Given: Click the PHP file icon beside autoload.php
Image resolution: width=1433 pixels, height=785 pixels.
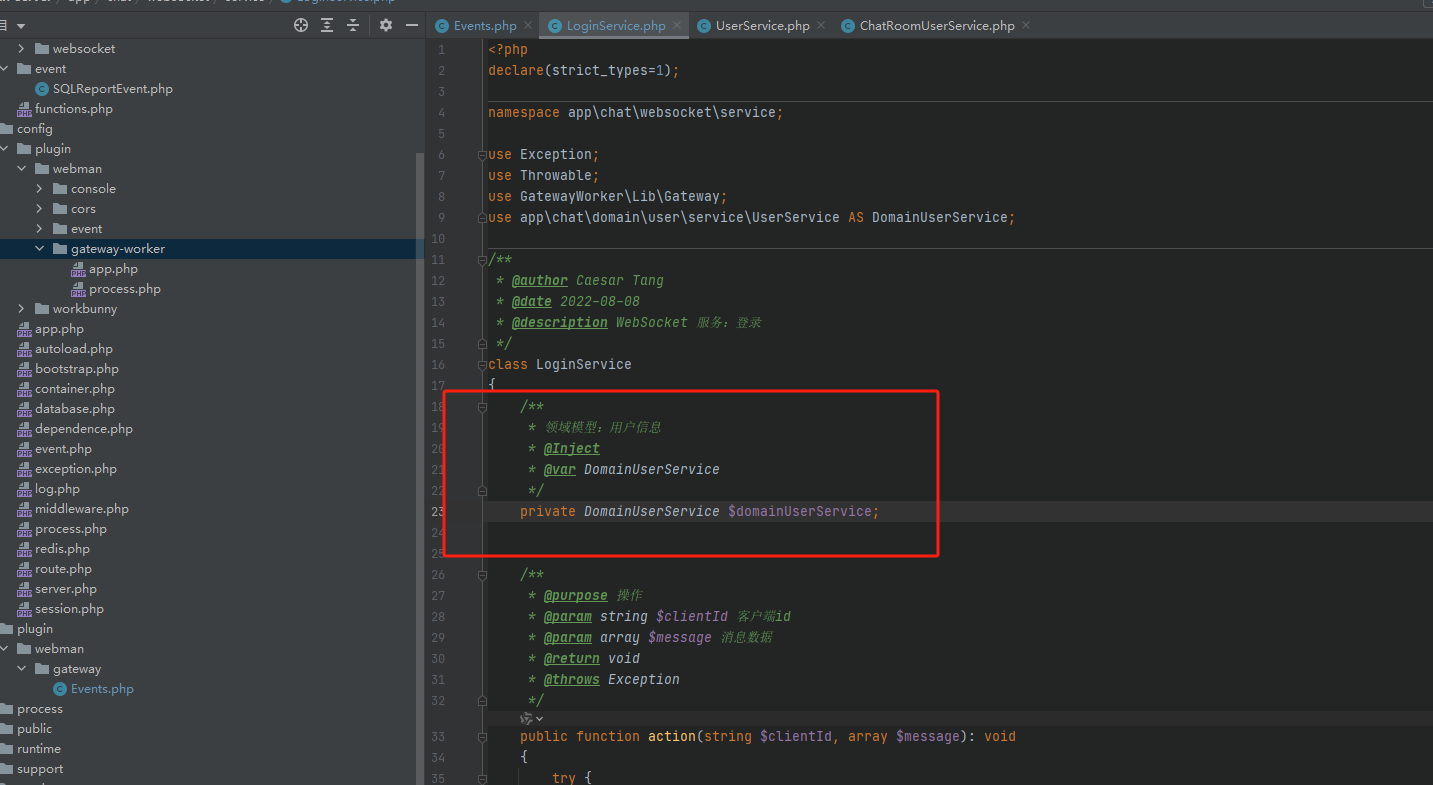Looking at the screenshot, I should 24,349.
